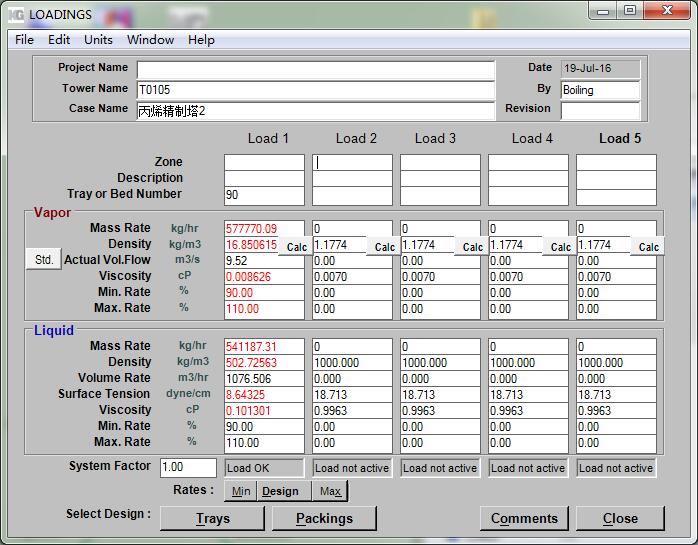
Task: Select vapor density 16.850615 field
Action: 252,245
